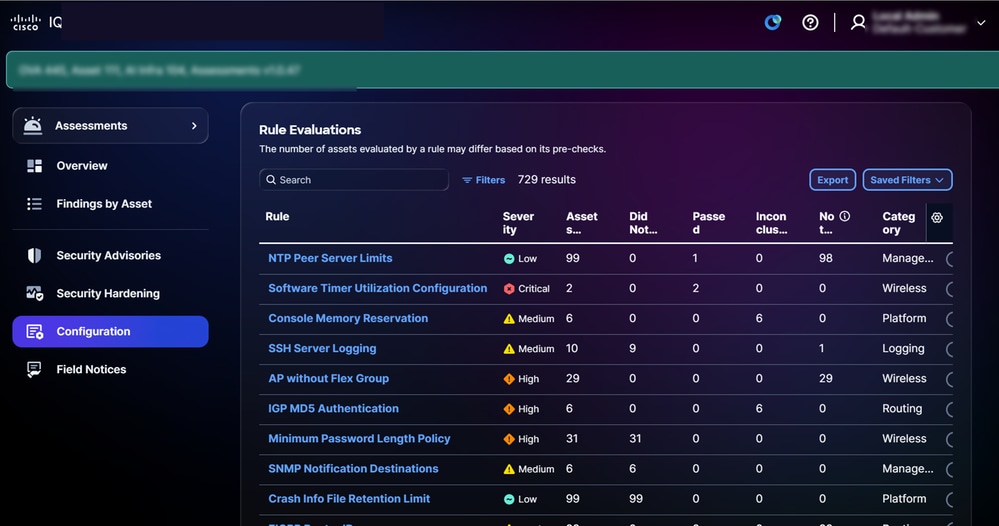Select radio button in Console Memory Reservation row
The height and width of the screenshot is (526, 999).
pyautogui.click(x=949, y=319)
